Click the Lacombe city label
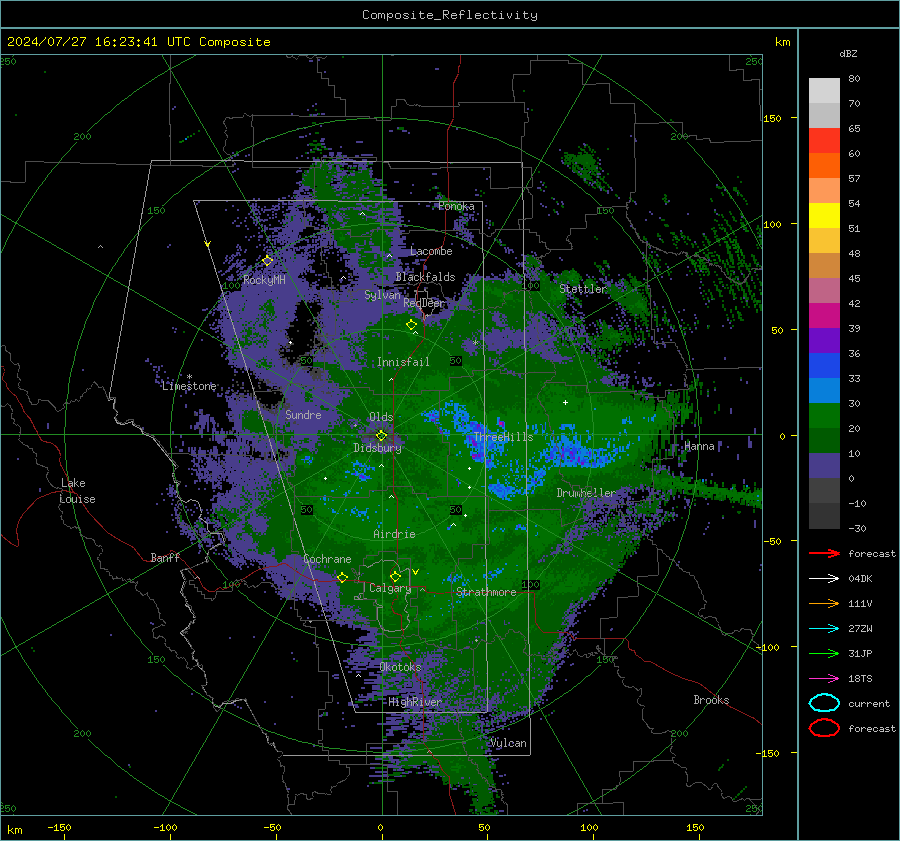The height and width of the screenshot is (841, 900). click(431, 251)
